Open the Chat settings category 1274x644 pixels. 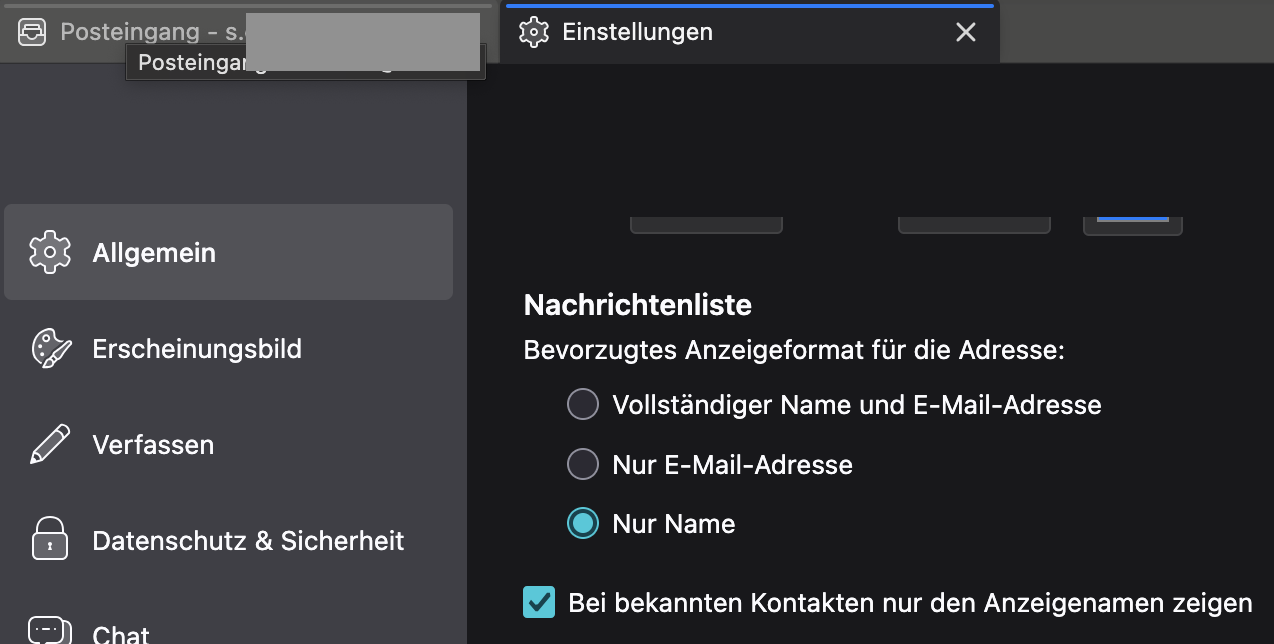(x=121, y=634)
